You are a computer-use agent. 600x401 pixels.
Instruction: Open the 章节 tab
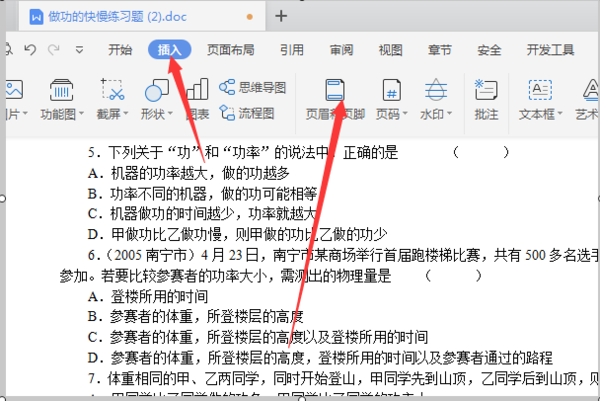coord(440,50)
